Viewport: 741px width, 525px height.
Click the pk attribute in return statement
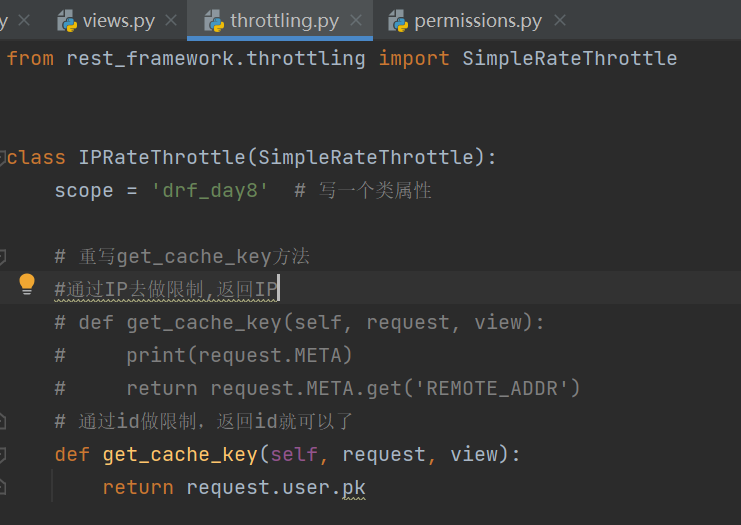(354, 488)
